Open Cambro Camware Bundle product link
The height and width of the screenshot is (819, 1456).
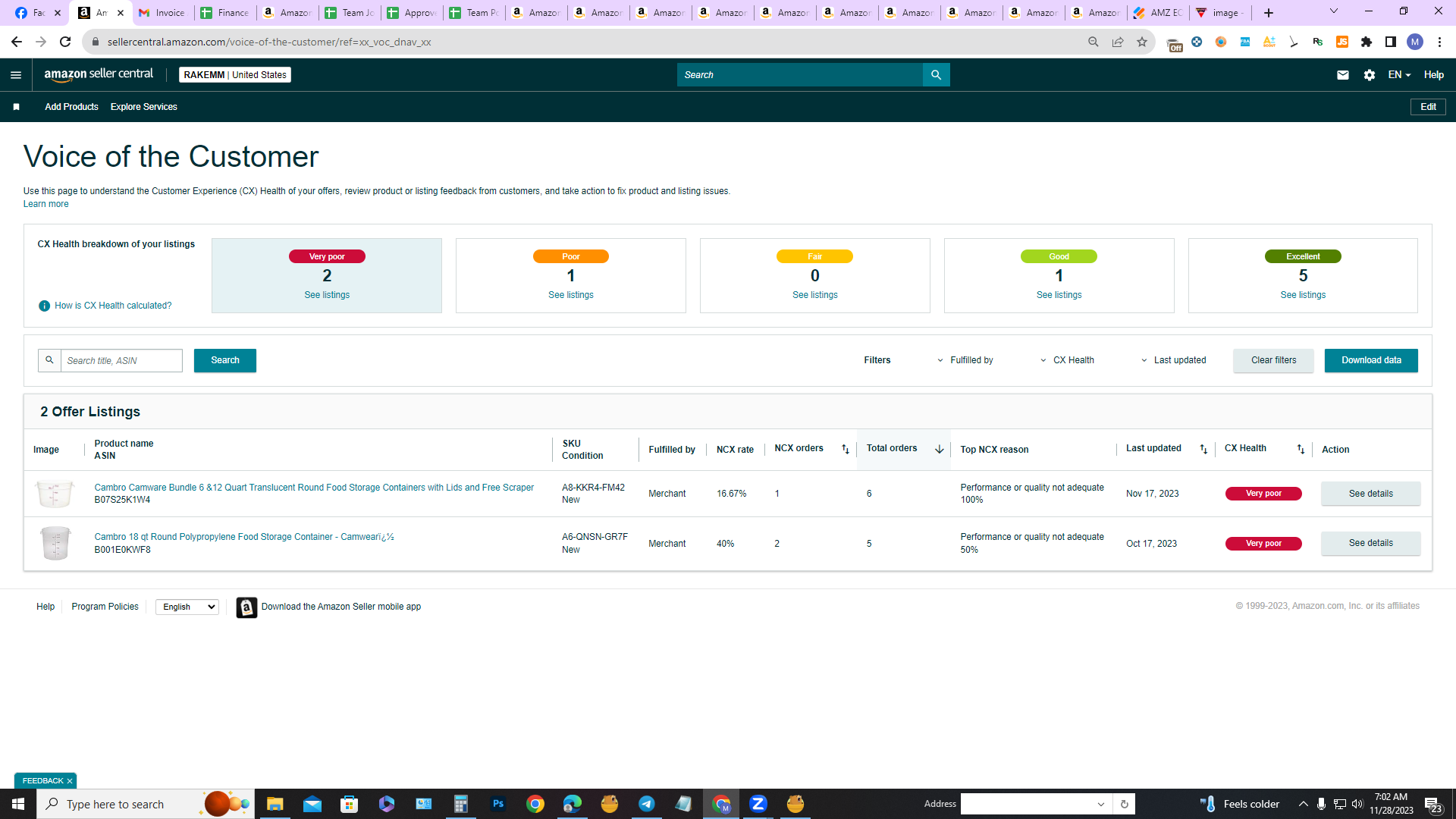[314, 488]
